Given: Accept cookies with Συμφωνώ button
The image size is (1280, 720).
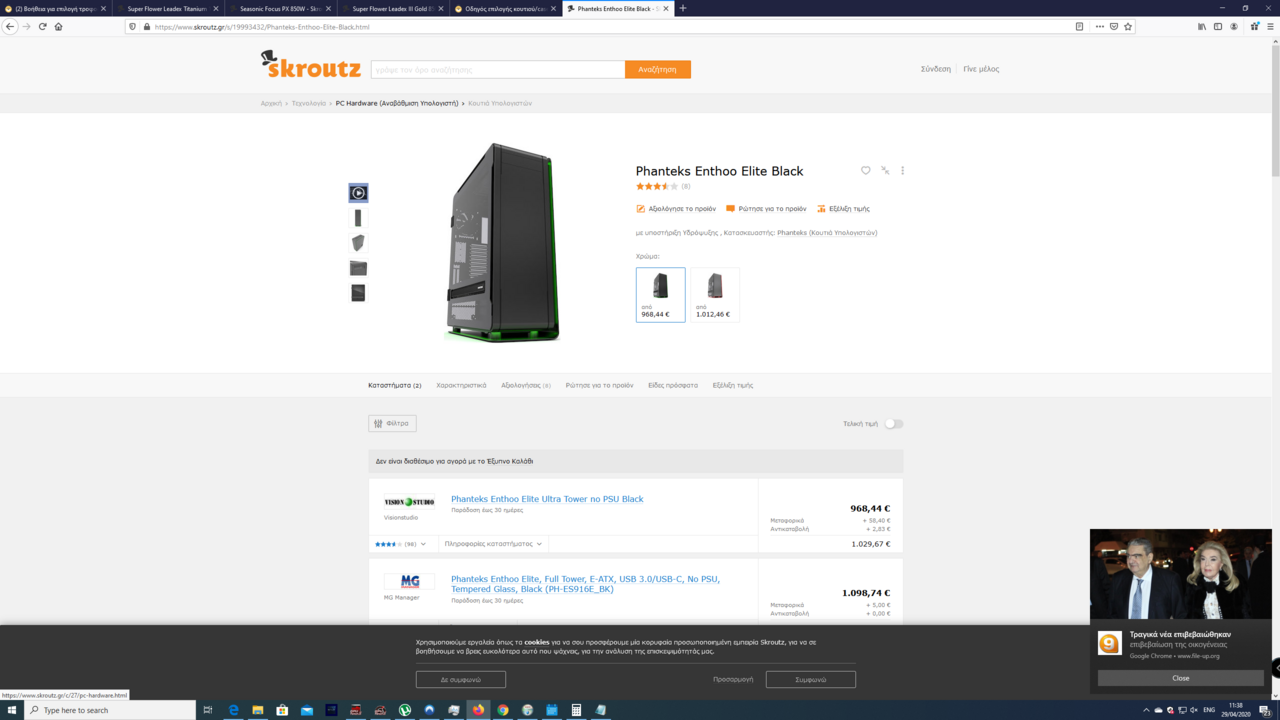Looking at the screenshot, I should [x=811, y=679].
